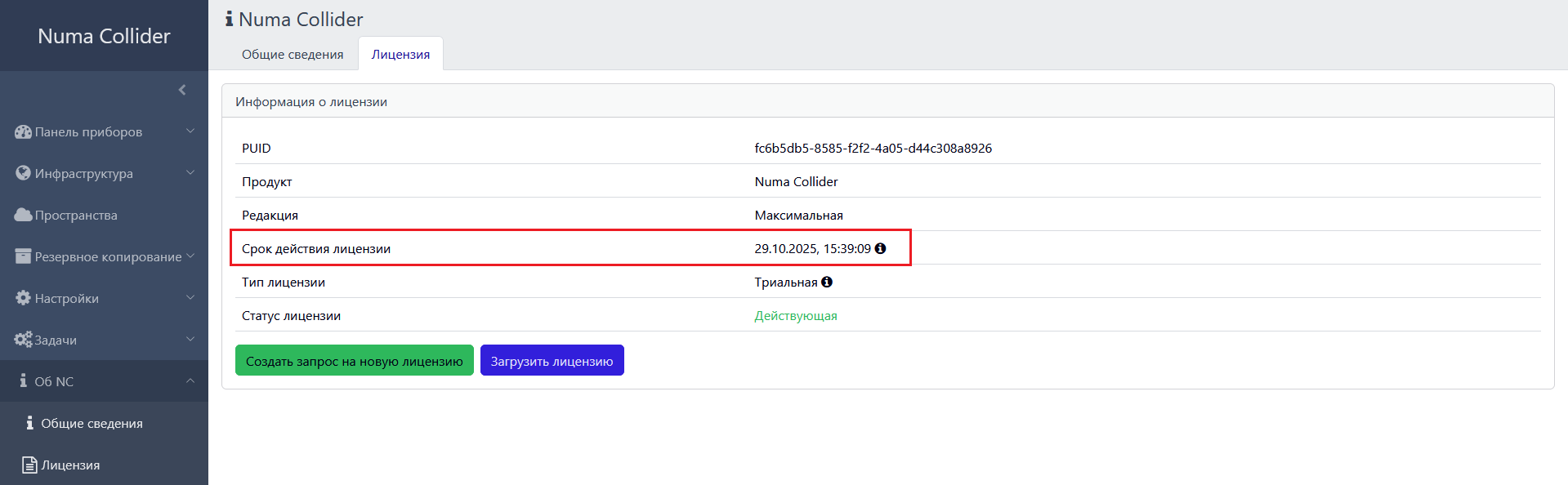
Task: Click the gear icon beside Настройки
Action: pos(23,298)
